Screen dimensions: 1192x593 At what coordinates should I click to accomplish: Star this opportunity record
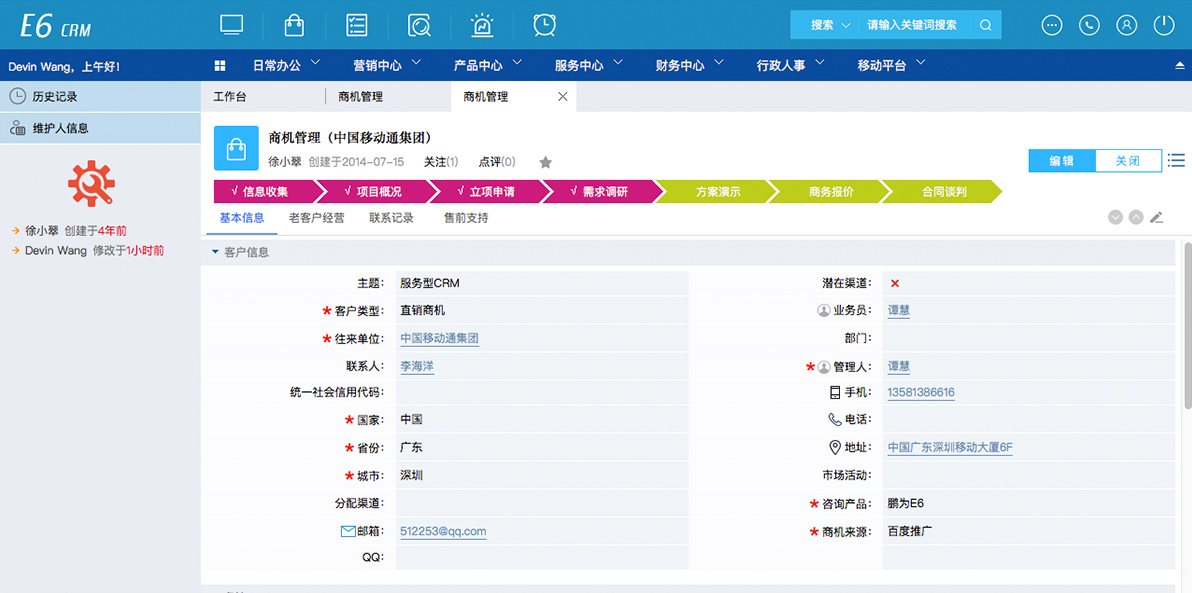(x=544, y=161)
